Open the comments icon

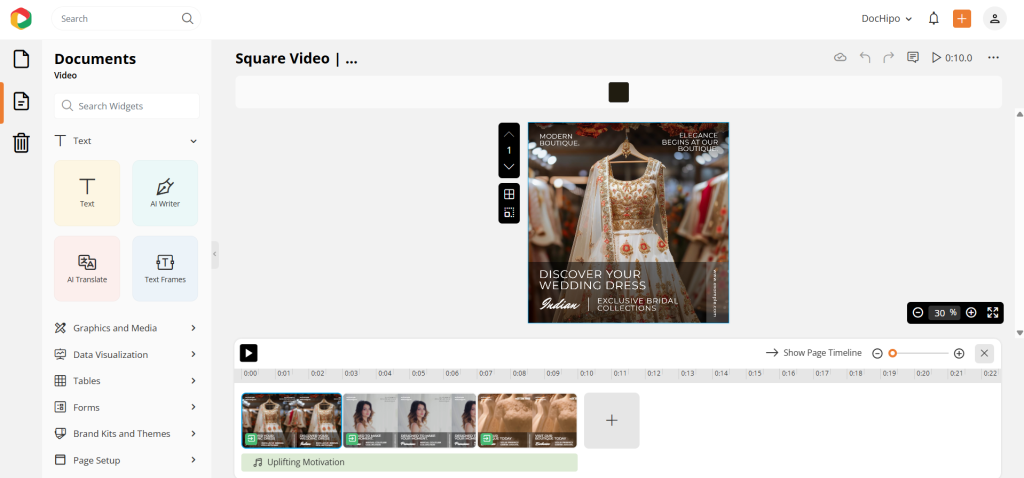913,57
